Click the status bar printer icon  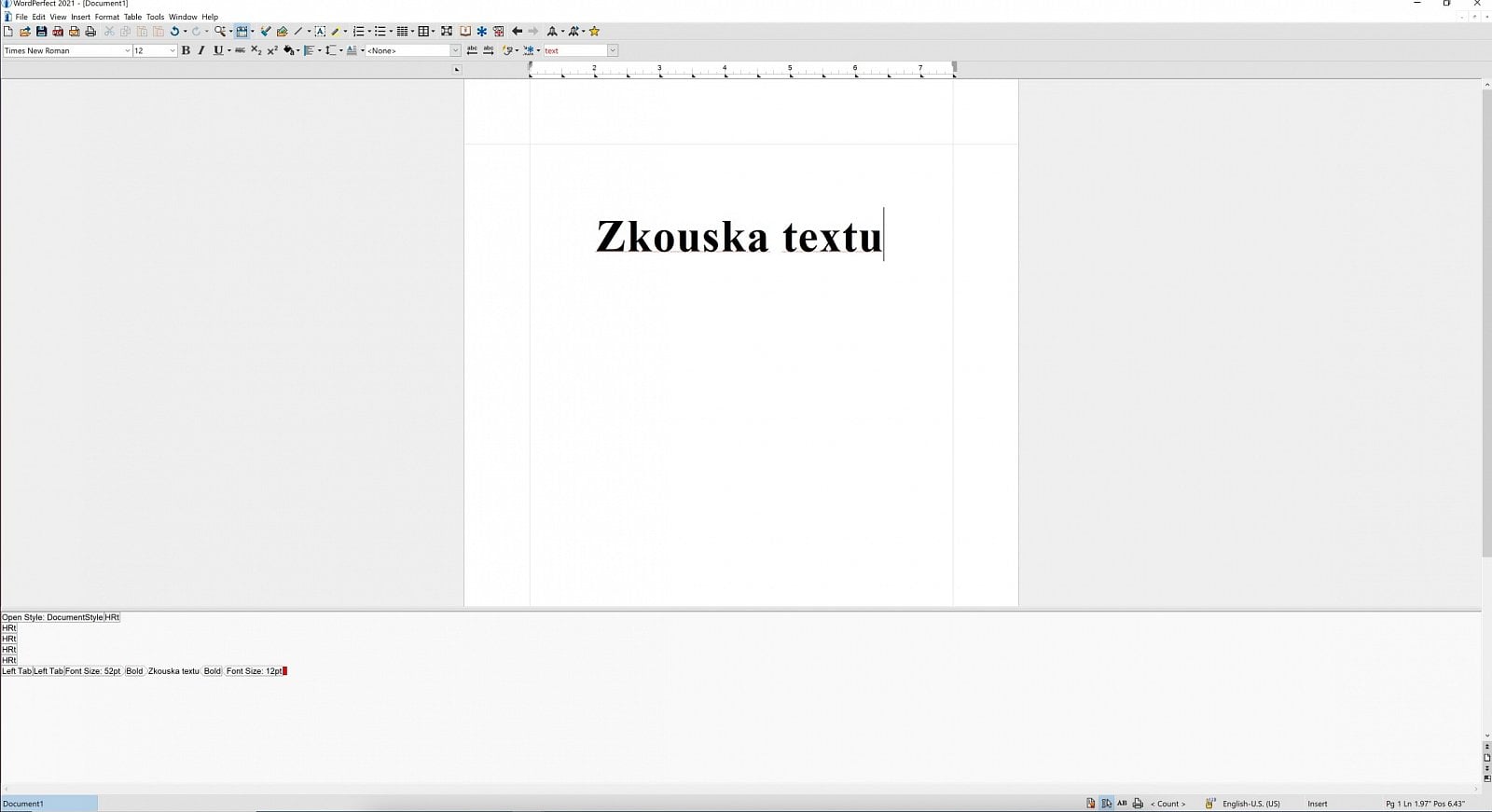(x=1138, y=804)
